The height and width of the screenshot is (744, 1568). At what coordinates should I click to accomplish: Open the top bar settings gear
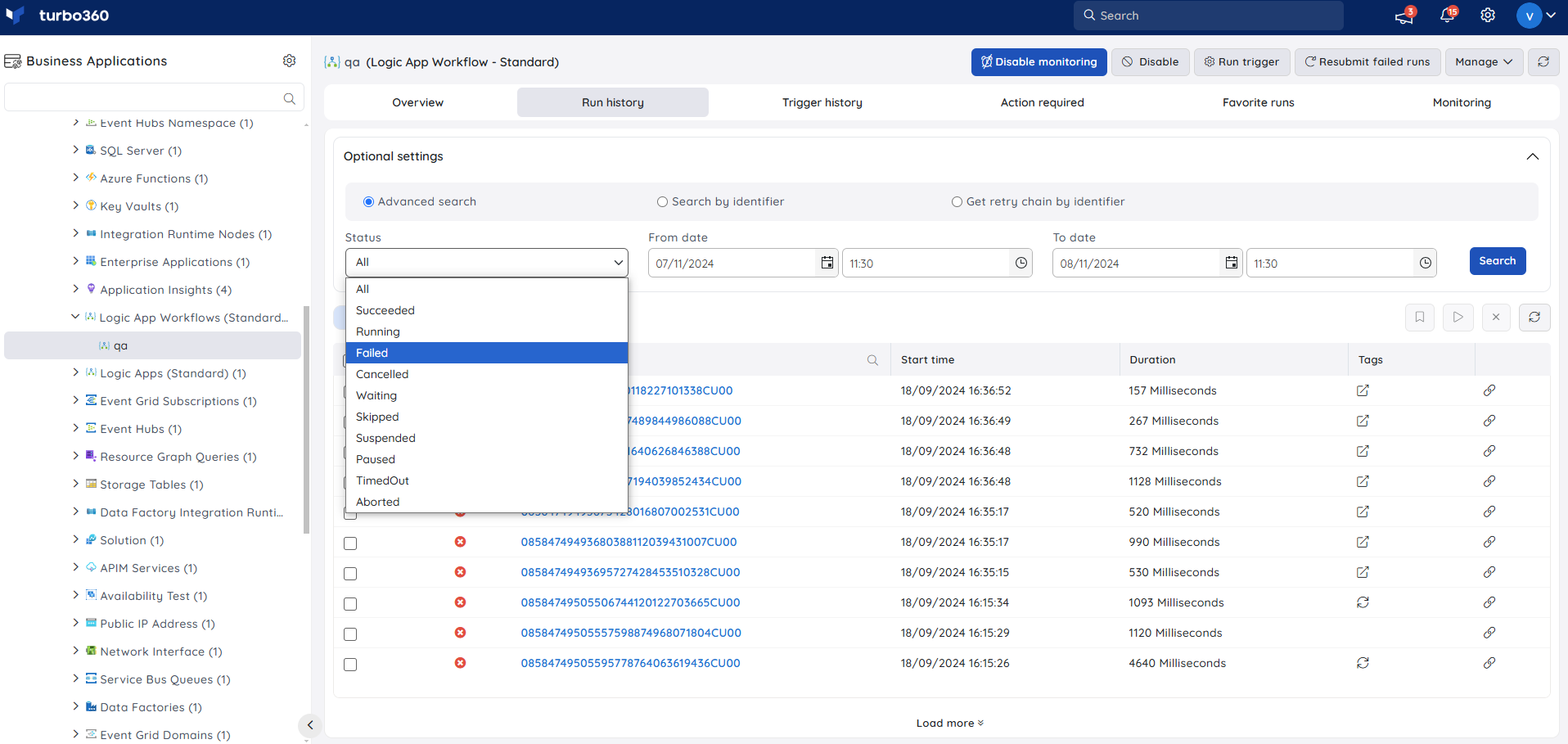tap(1488, 16)
